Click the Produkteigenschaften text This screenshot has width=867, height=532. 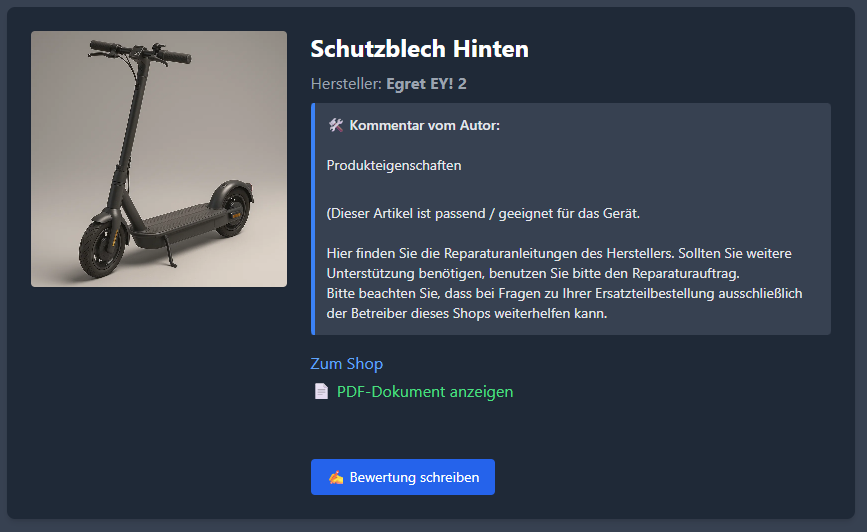pyautogui.click(x=394, y=165)
